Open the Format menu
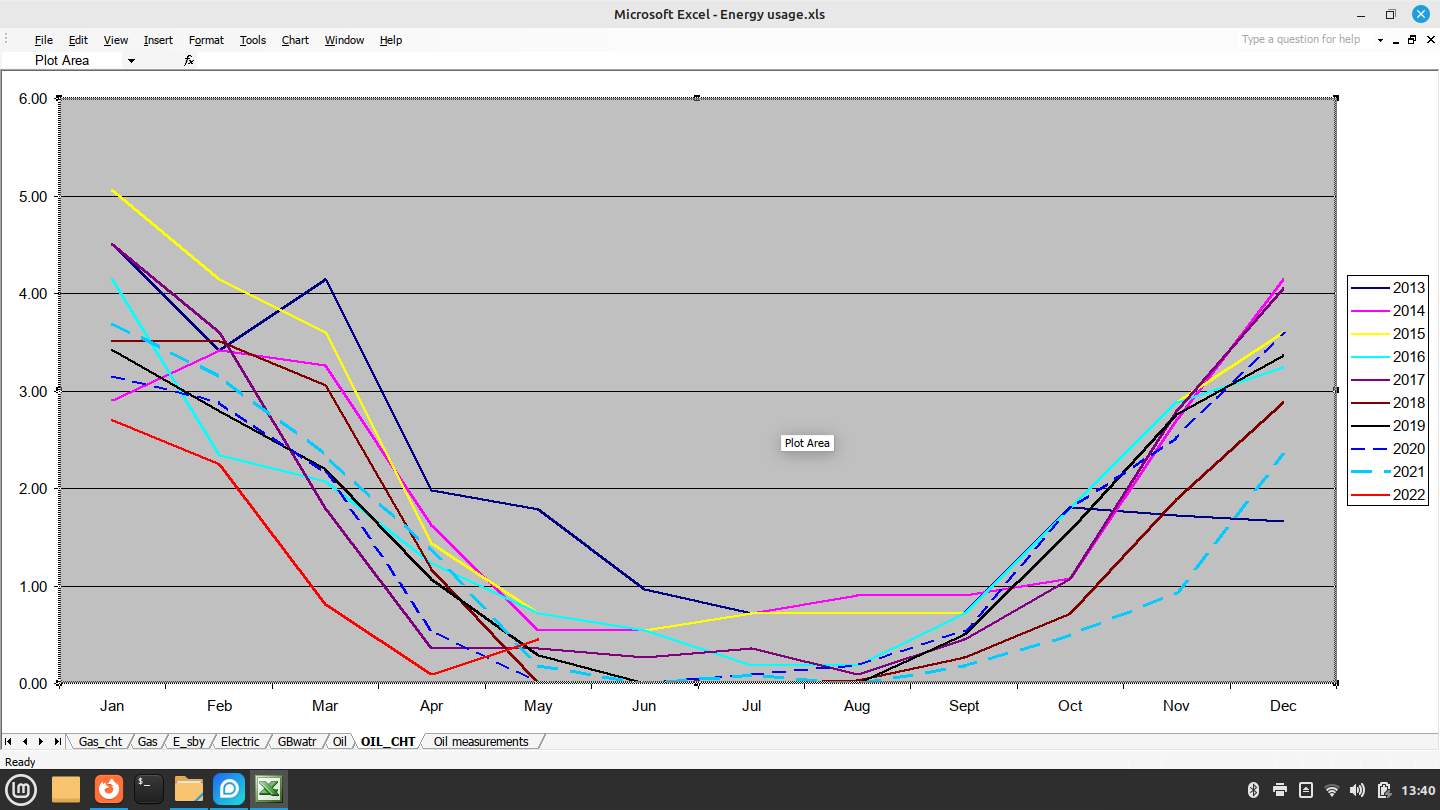Image resolution: width=1440 pixels, height=810 pixels. 206,40
